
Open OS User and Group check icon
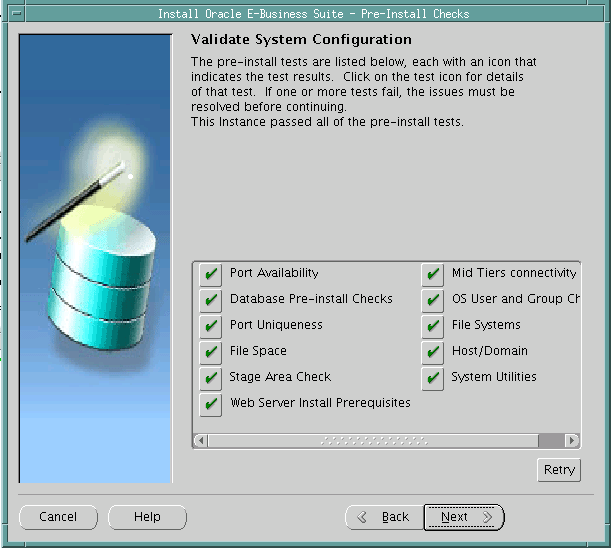pos(433,301)
